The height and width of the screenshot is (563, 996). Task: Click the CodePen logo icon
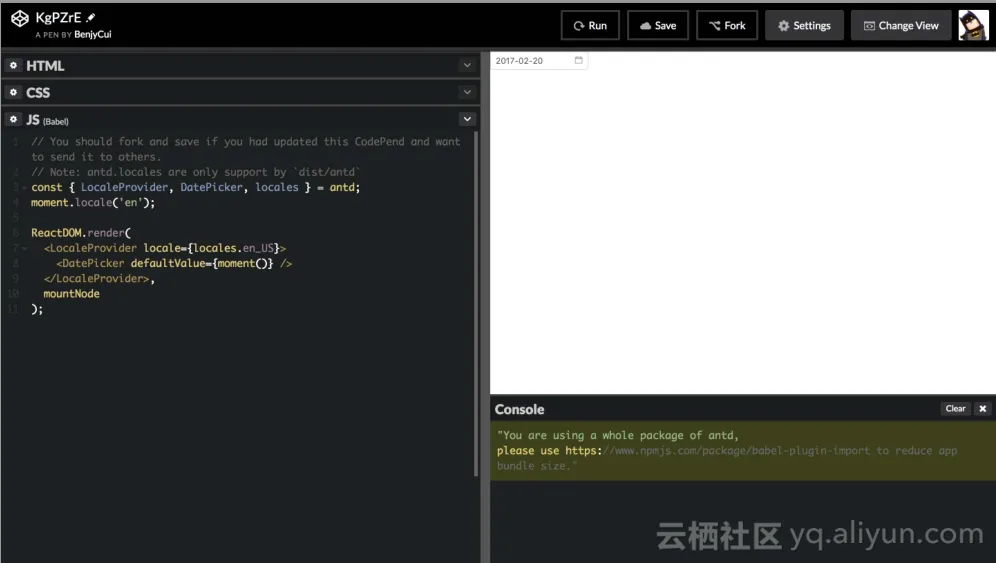point(20,19)
